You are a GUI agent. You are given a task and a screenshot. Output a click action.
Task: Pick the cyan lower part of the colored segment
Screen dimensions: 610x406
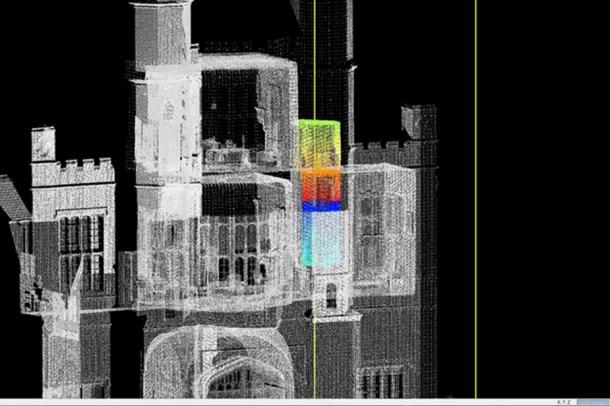(321, 238)
